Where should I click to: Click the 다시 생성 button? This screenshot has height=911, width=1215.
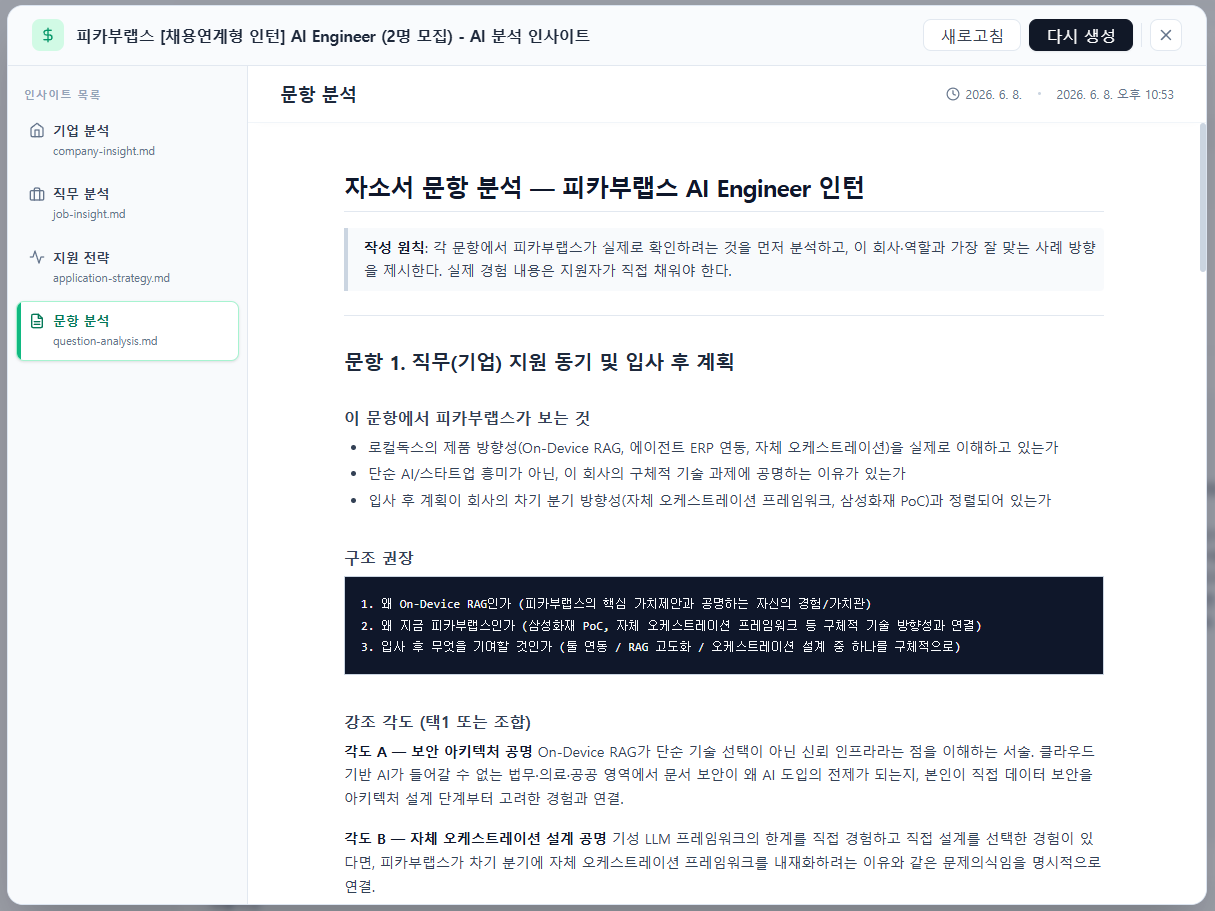(x=1081, y=35)
